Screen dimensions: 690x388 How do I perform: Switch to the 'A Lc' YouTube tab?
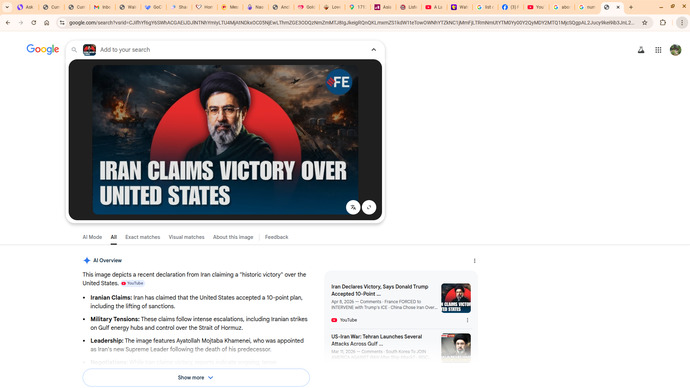(434, 7)
